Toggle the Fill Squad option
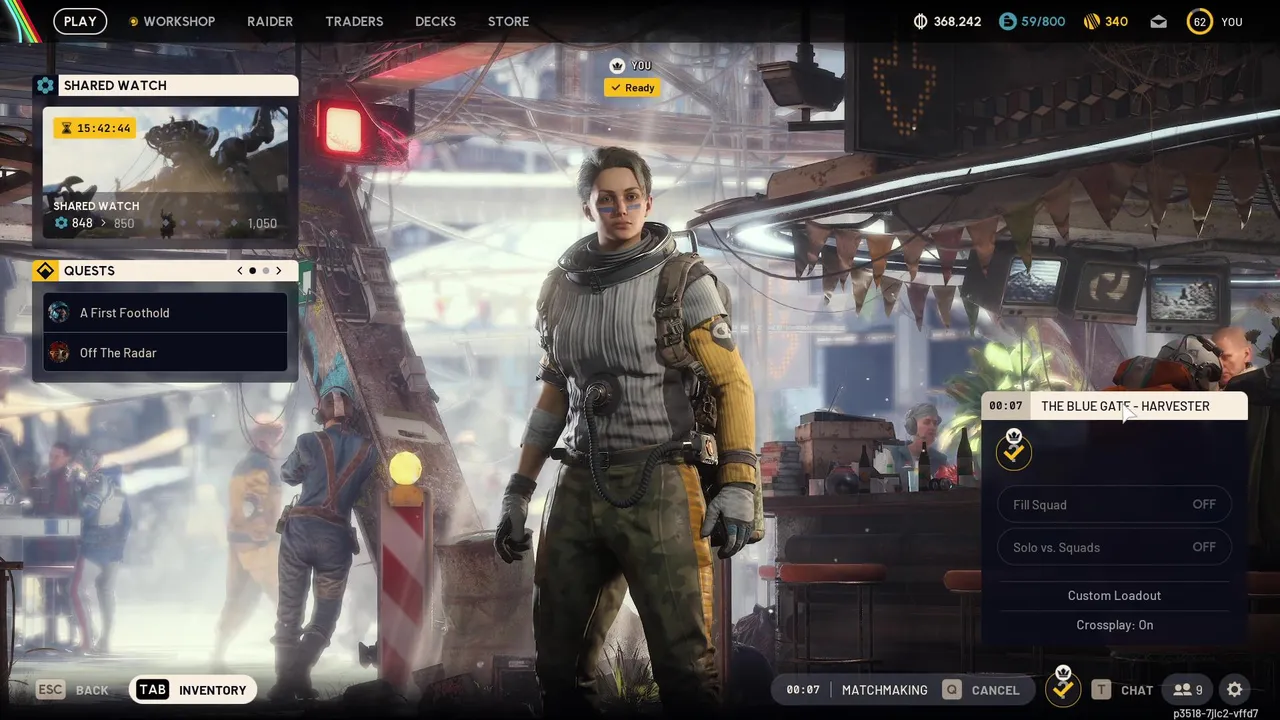 click(1114, 505)
